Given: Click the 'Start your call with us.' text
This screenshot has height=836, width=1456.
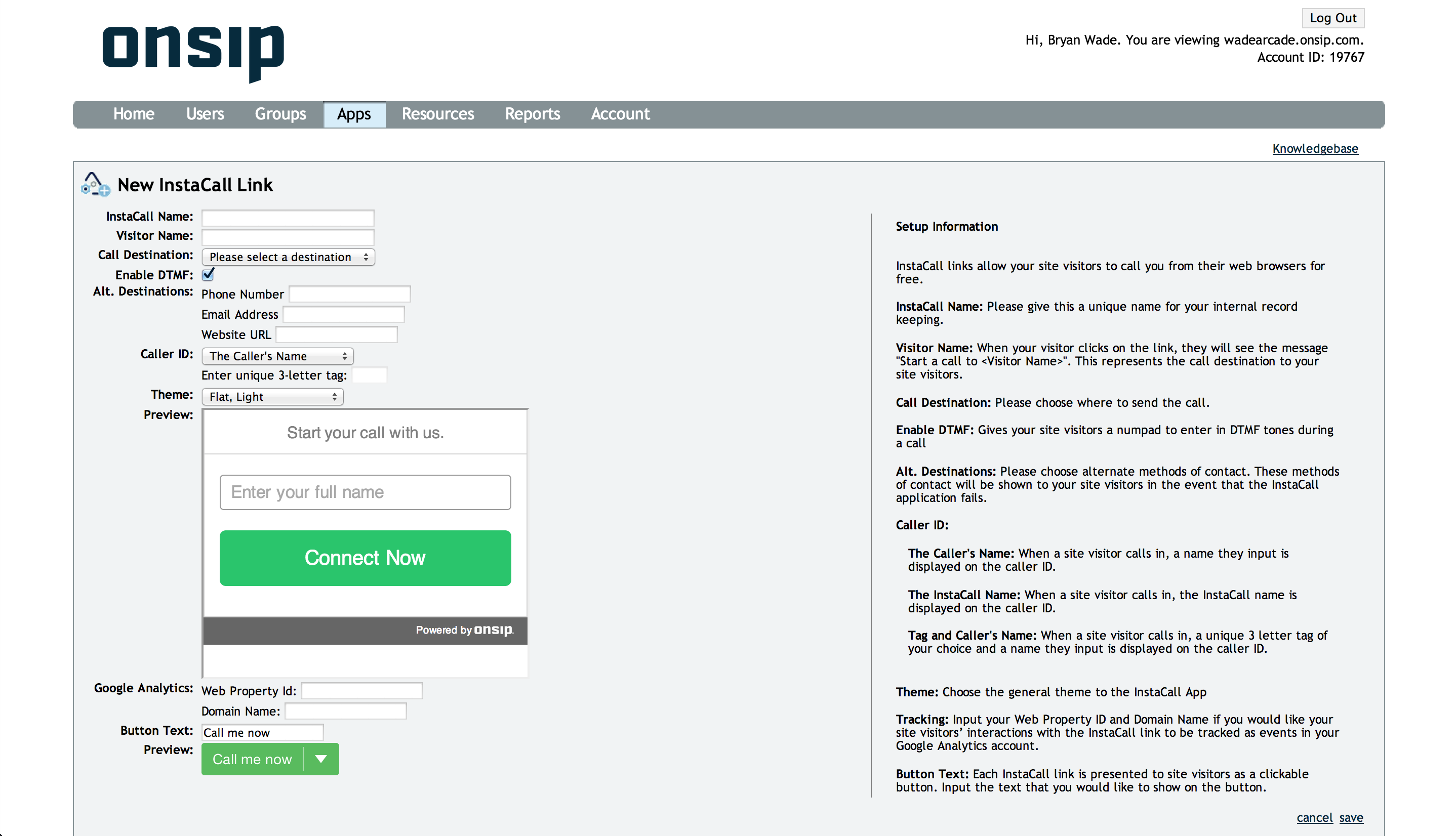Looking at the screenshot, I should (x=366, y=432).
